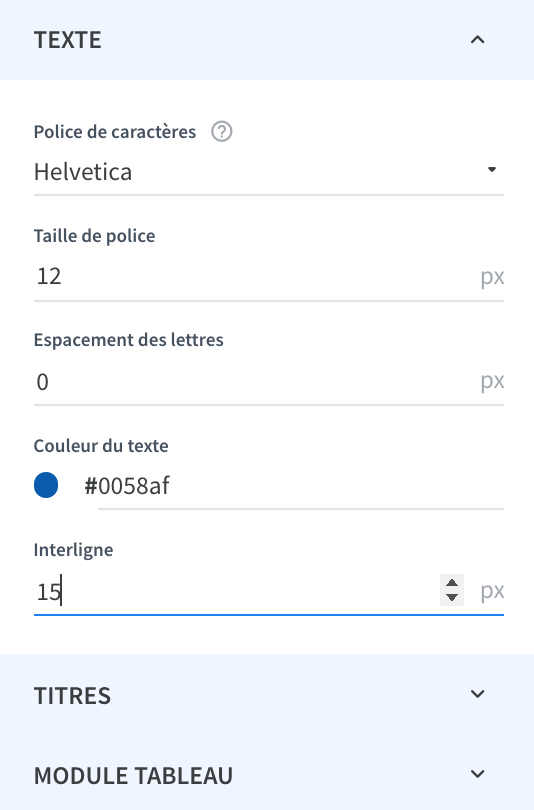Click the px unit next to Taille de police
The width and height of the screenshot is (534, 810).
click(492, 277)
